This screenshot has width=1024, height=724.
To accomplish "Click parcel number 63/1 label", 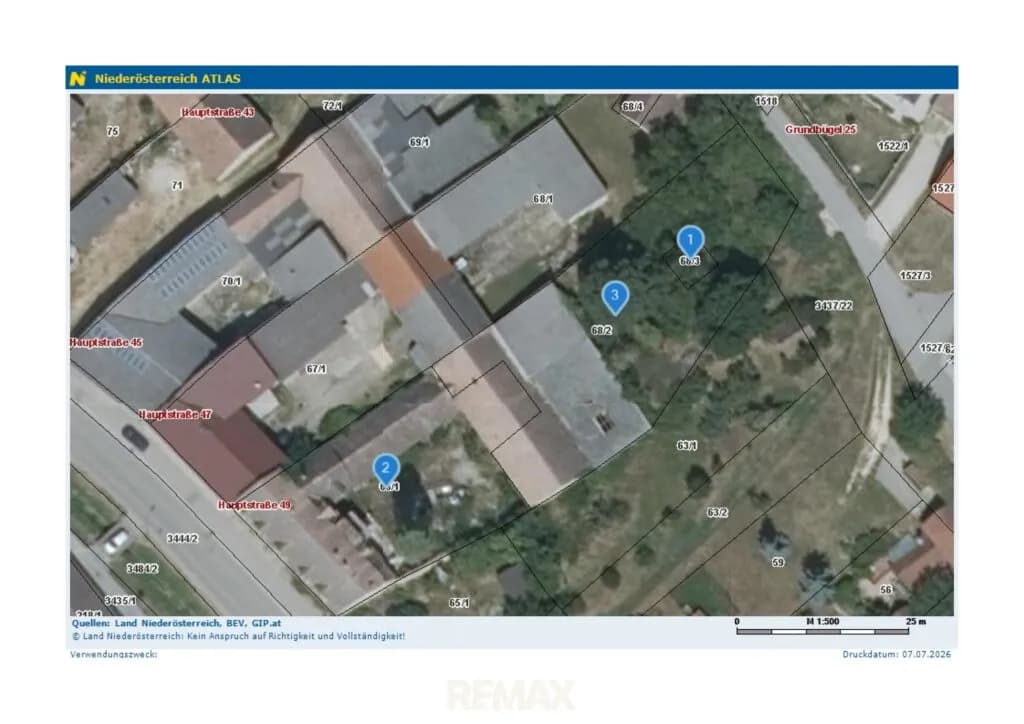I will (x=686, y=445).
